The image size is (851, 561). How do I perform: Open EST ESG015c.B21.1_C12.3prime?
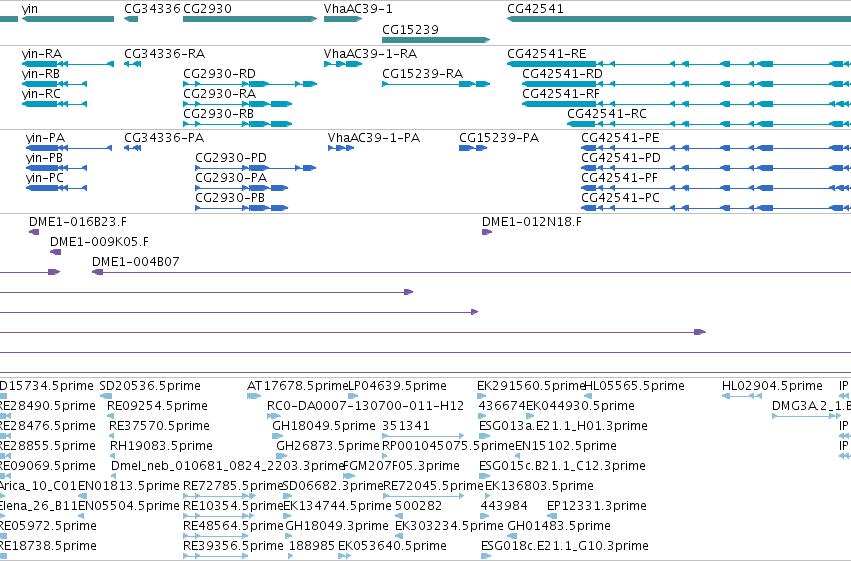(562, 467)
